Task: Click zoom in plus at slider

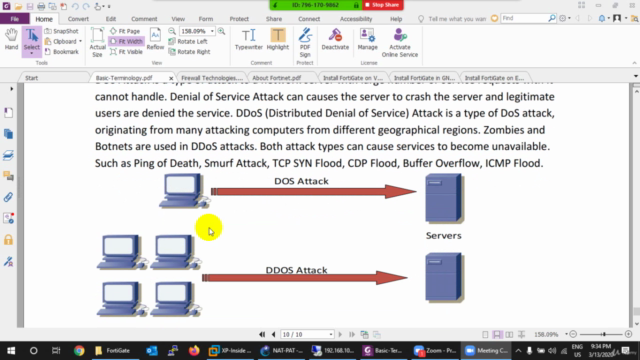Action: pyautogui.click(x=629, y=334)
